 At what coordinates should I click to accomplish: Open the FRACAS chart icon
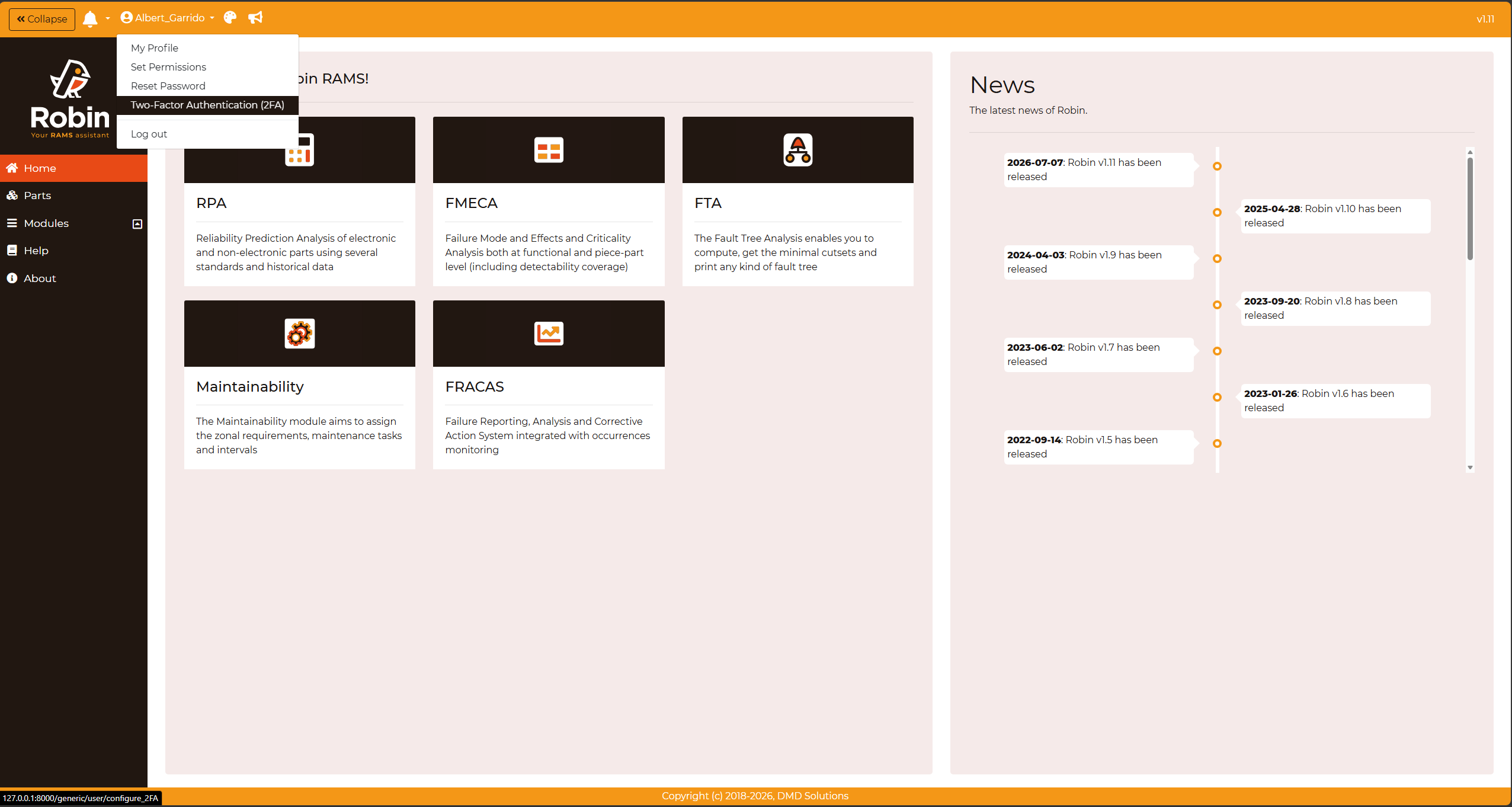(x=549, y=334)
